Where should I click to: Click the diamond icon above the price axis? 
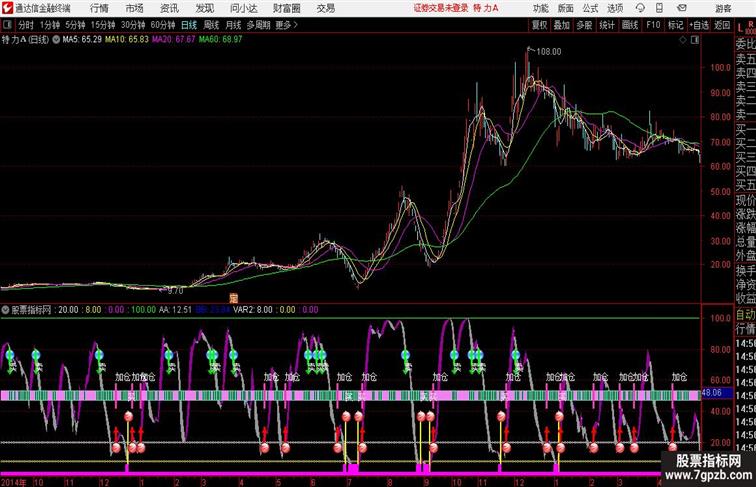(x=683, y=40)
